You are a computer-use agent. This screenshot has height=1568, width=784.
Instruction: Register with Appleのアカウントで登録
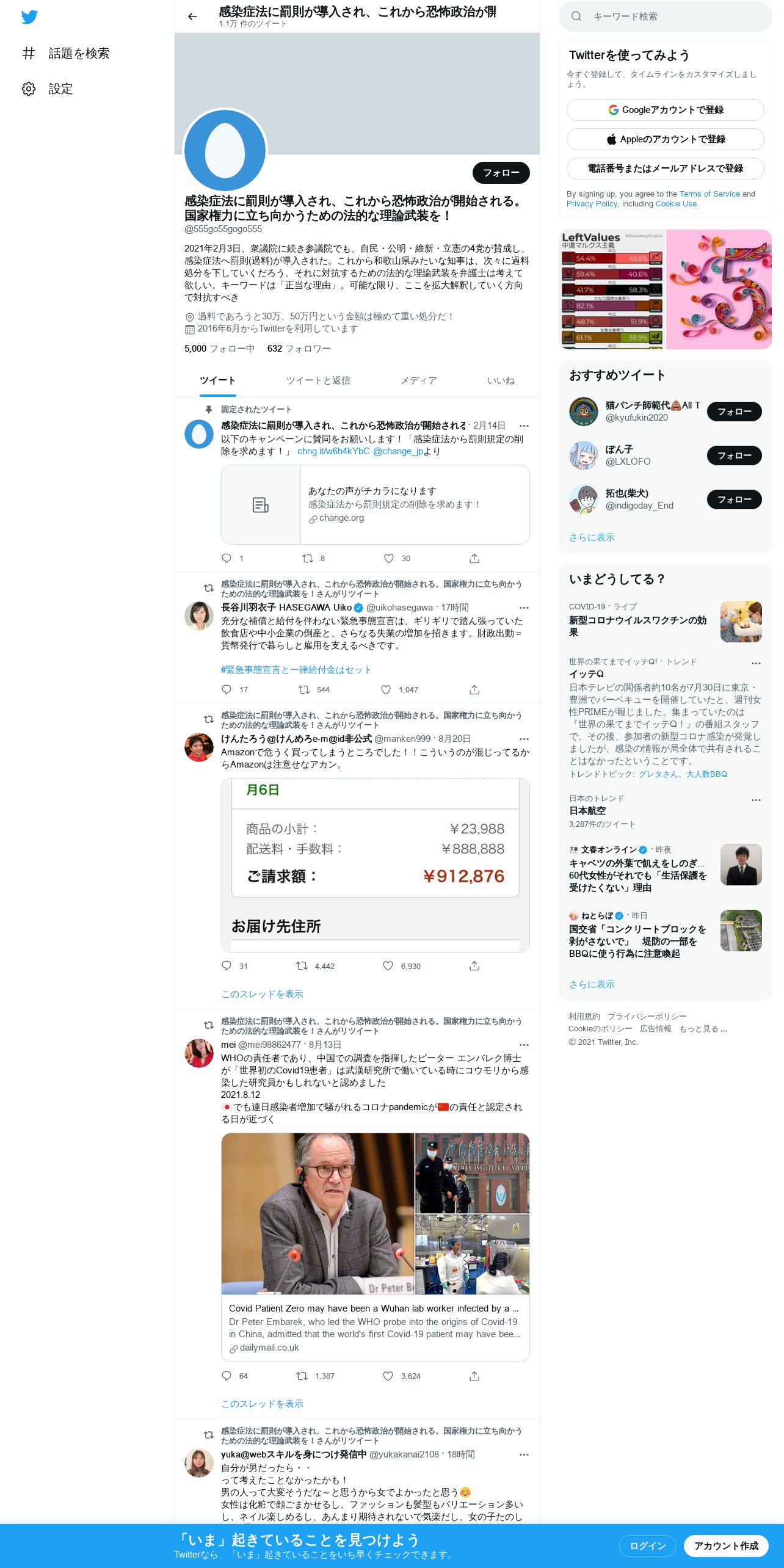click(x=665, y=139)
